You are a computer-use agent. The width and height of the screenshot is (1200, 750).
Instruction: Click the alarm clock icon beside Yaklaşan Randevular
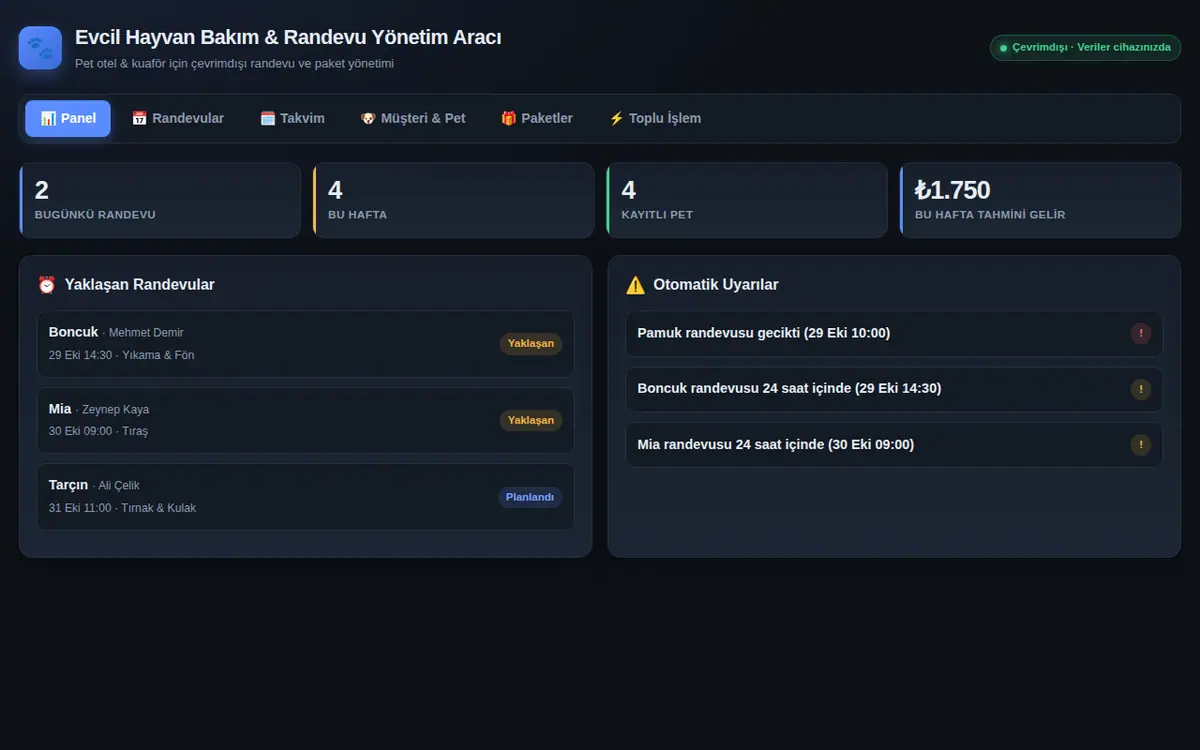47,285
